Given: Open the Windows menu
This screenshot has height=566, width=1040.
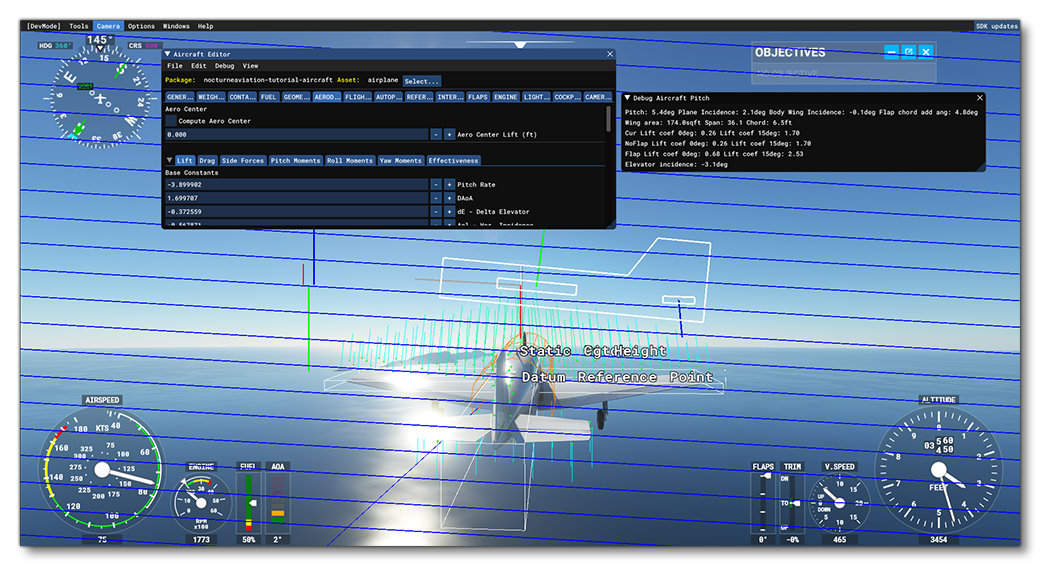Looking at the screenshot, I should point(176,27).
